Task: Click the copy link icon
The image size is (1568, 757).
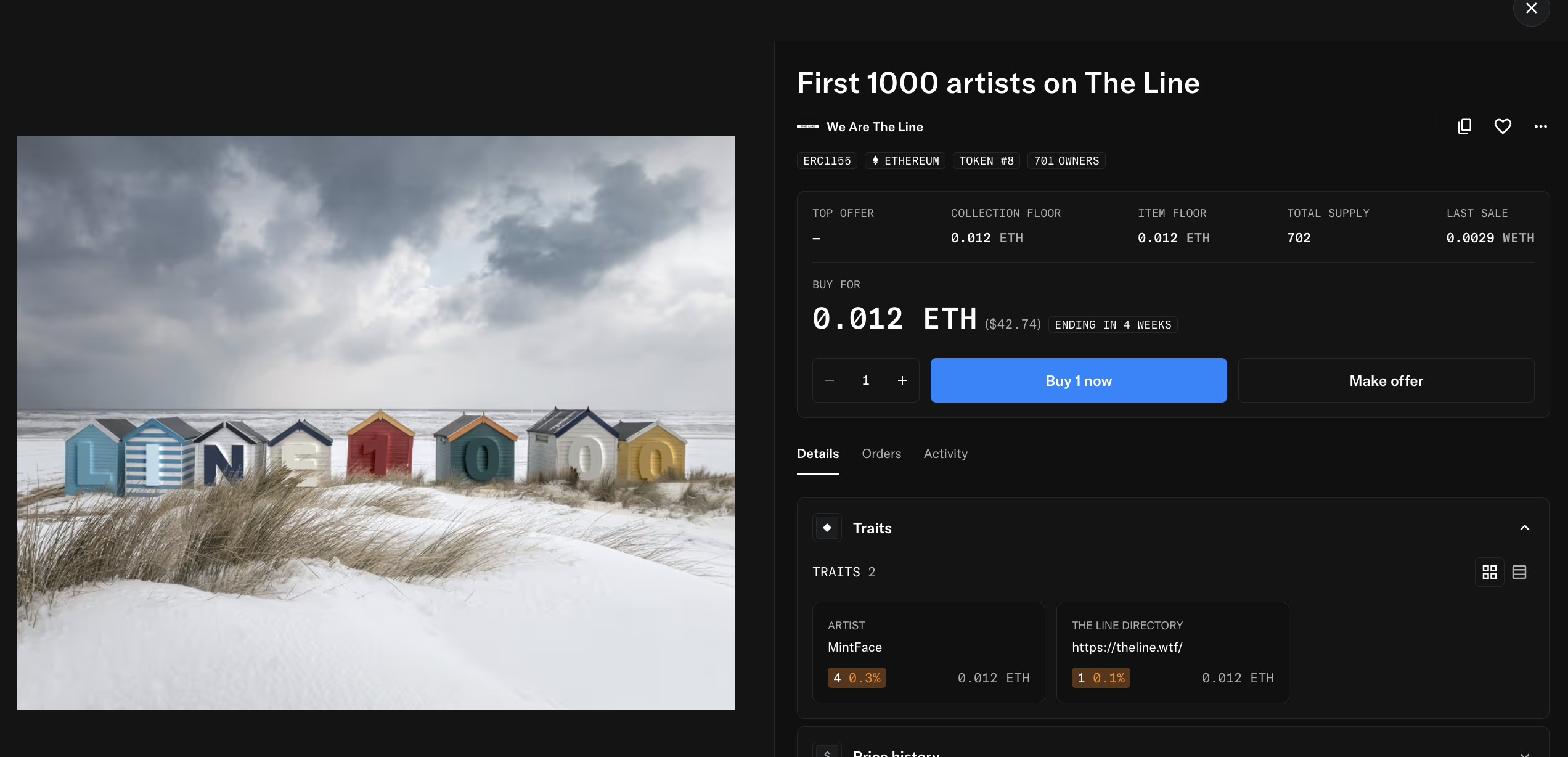Action: click(x=1464, y=126)
